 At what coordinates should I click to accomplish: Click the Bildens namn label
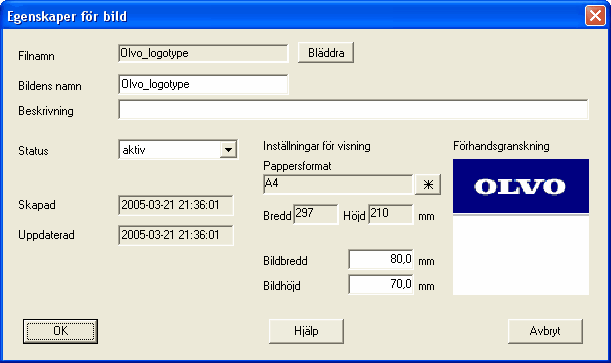point(50,86)
